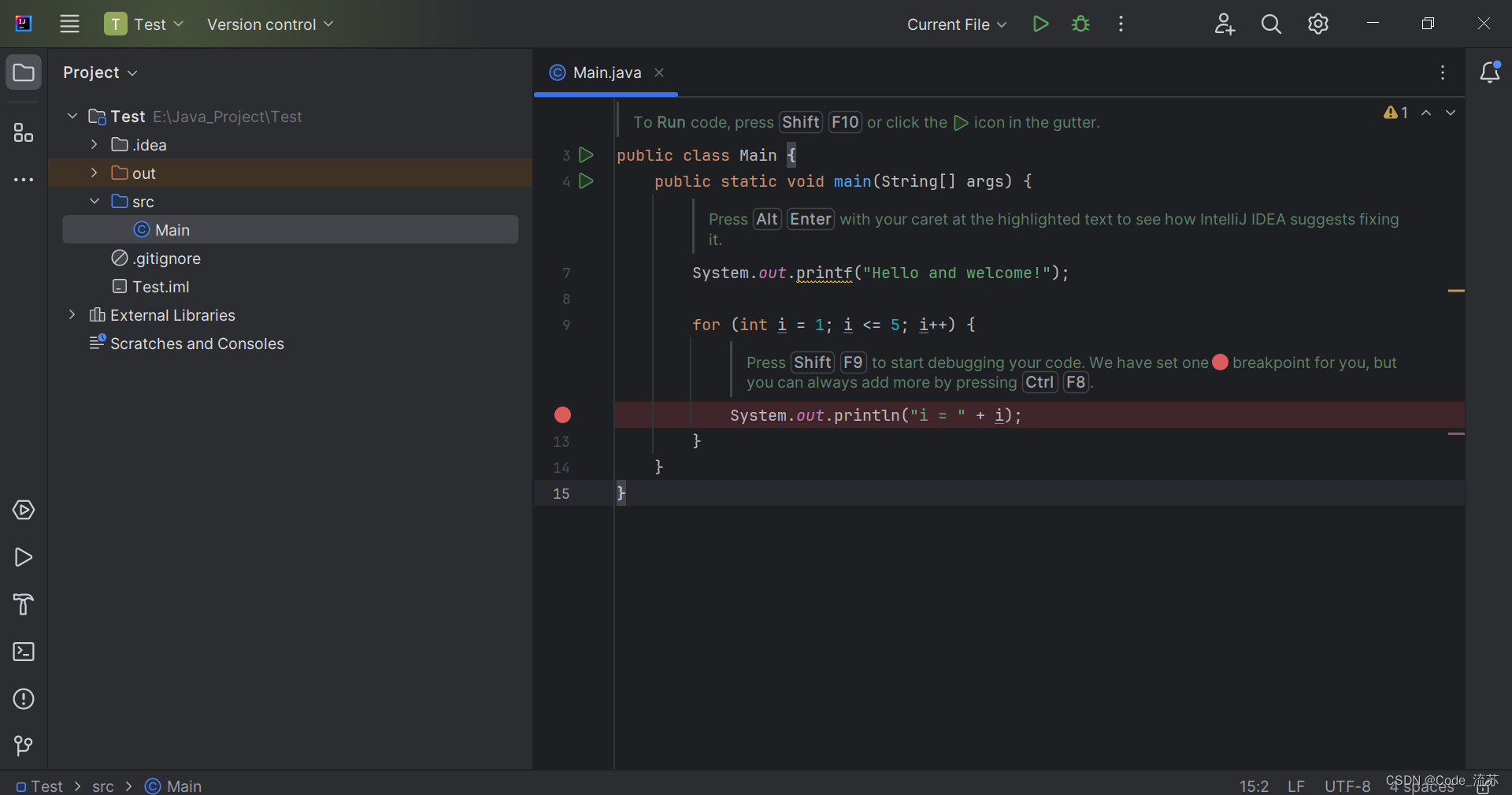
Task: Expand External Libraries node
Action: (72, 314)
